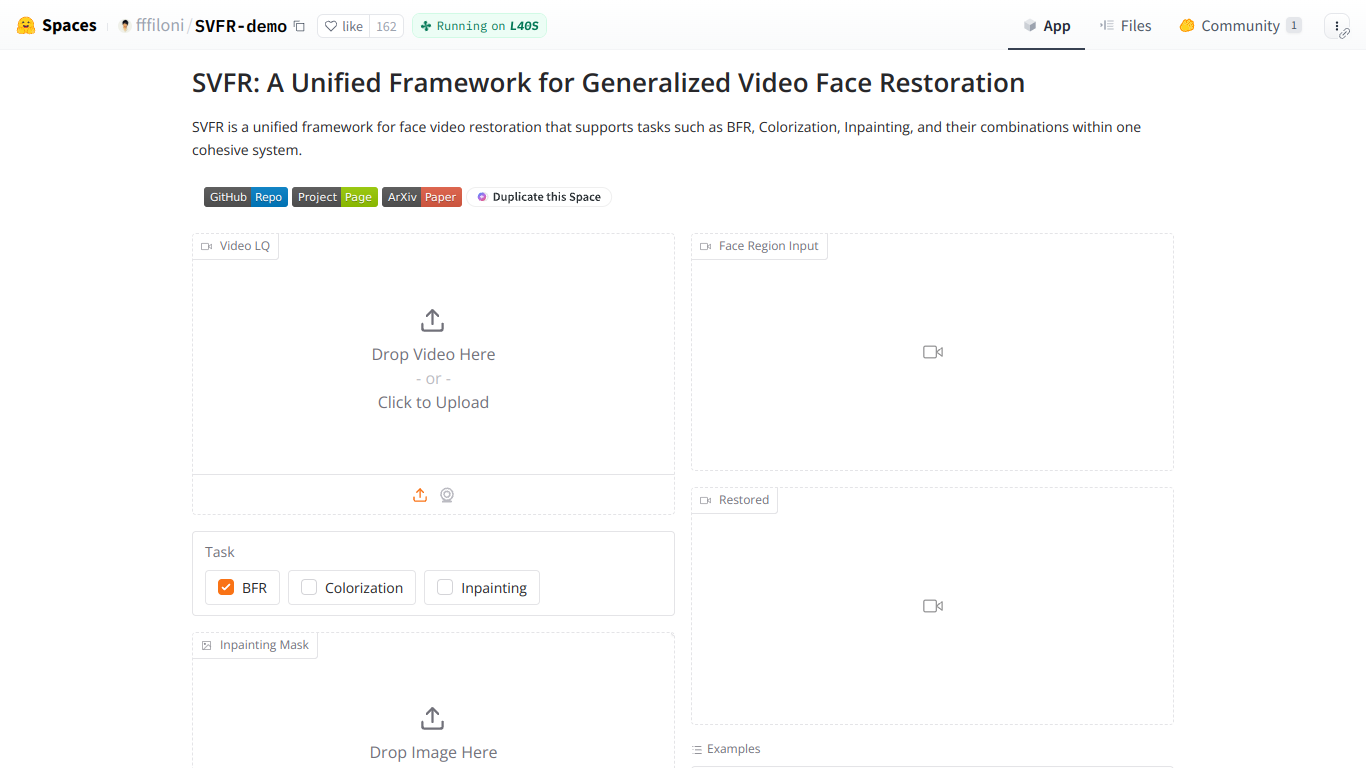Open the Project Page badge

[x=335, y=197]
